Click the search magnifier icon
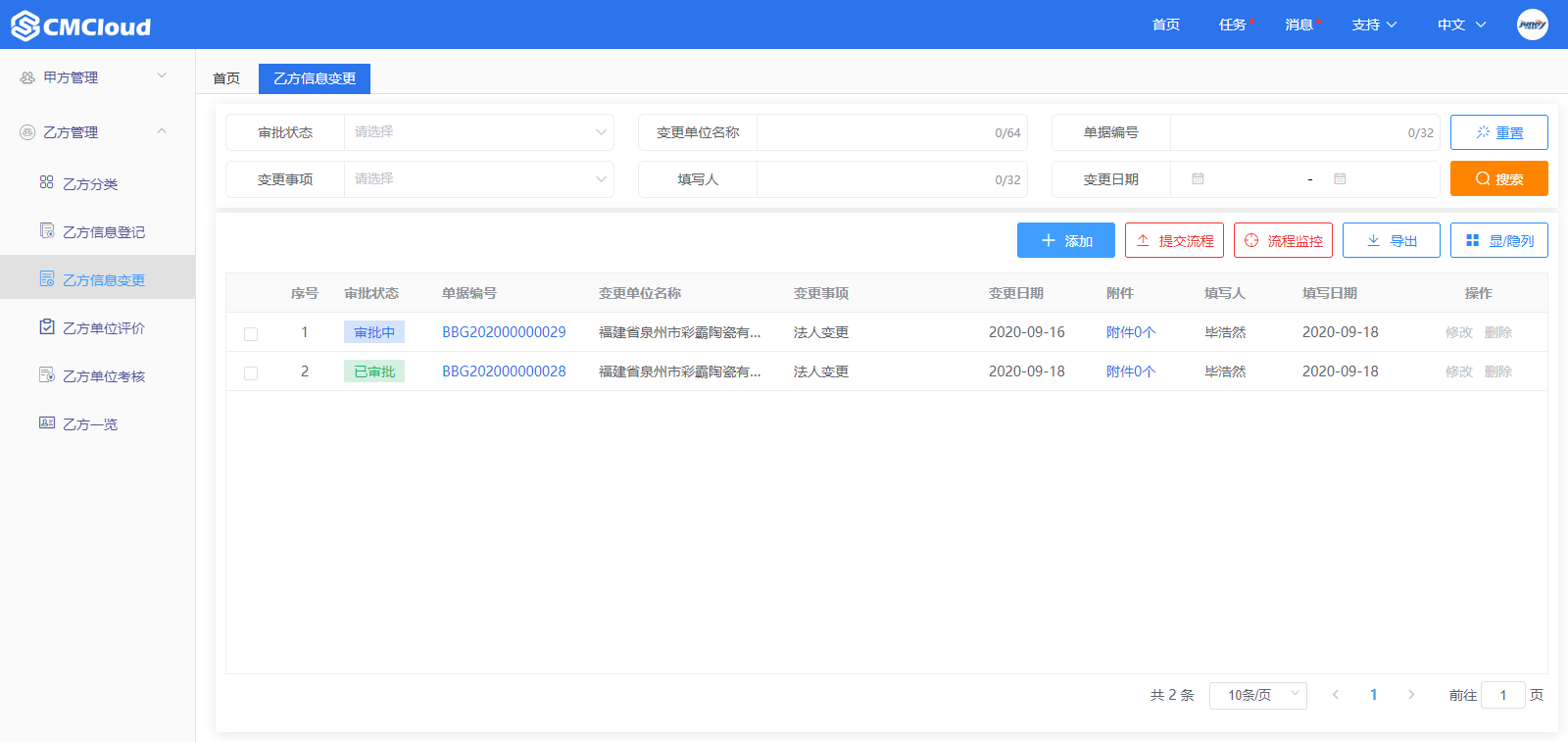This screenshot has height=742, width=1568. coord(1483,178)
